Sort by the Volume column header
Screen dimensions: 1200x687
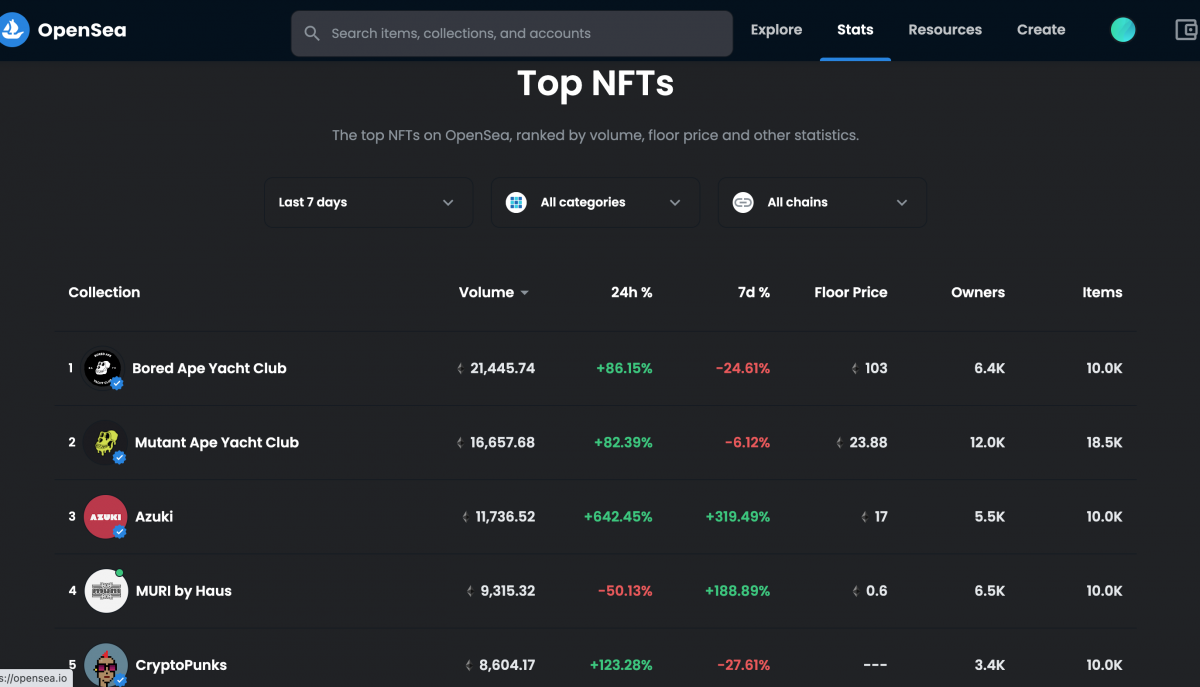(486, 293)
